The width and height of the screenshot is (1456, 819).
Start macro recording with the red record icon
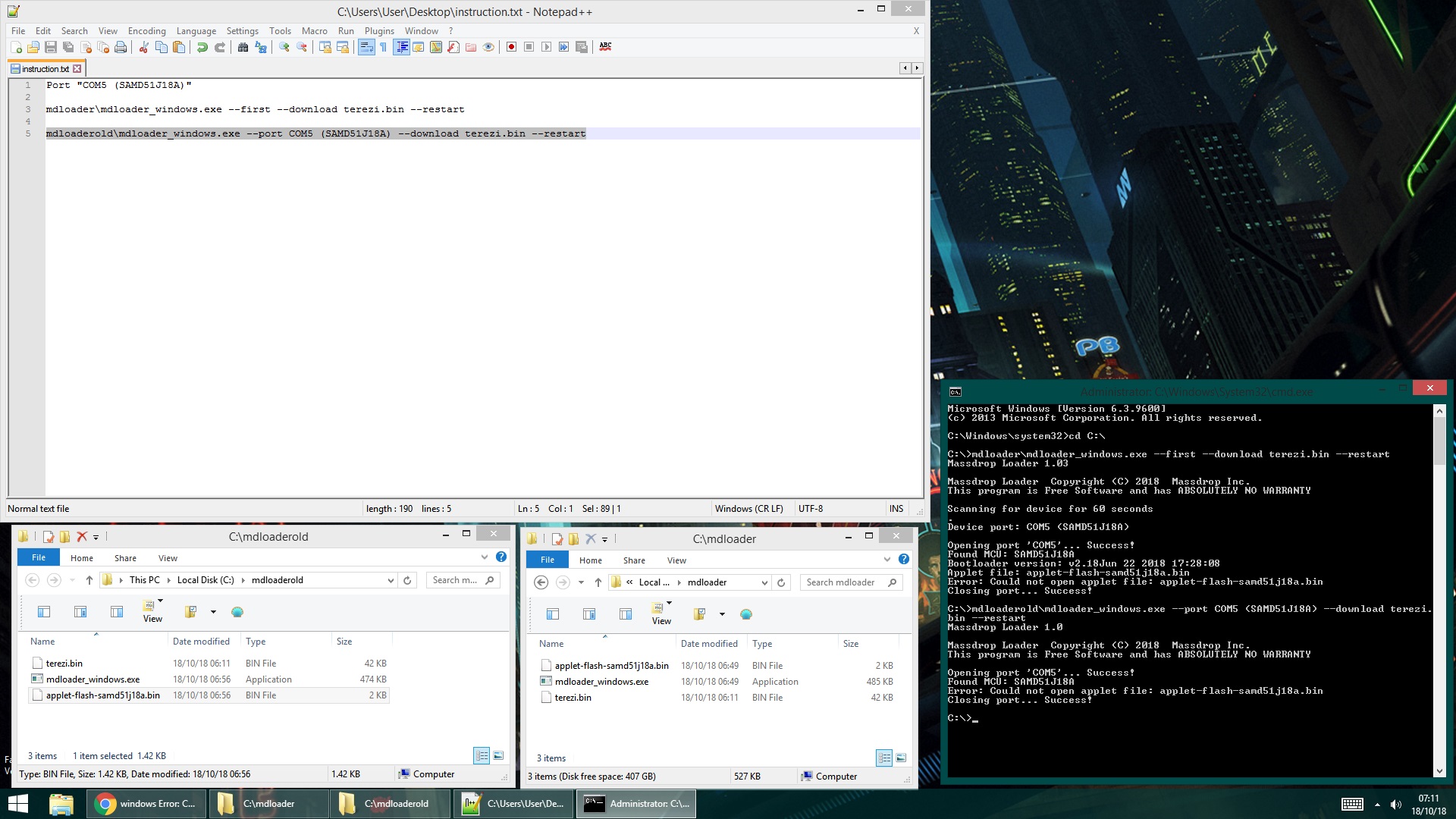(511, 47)
